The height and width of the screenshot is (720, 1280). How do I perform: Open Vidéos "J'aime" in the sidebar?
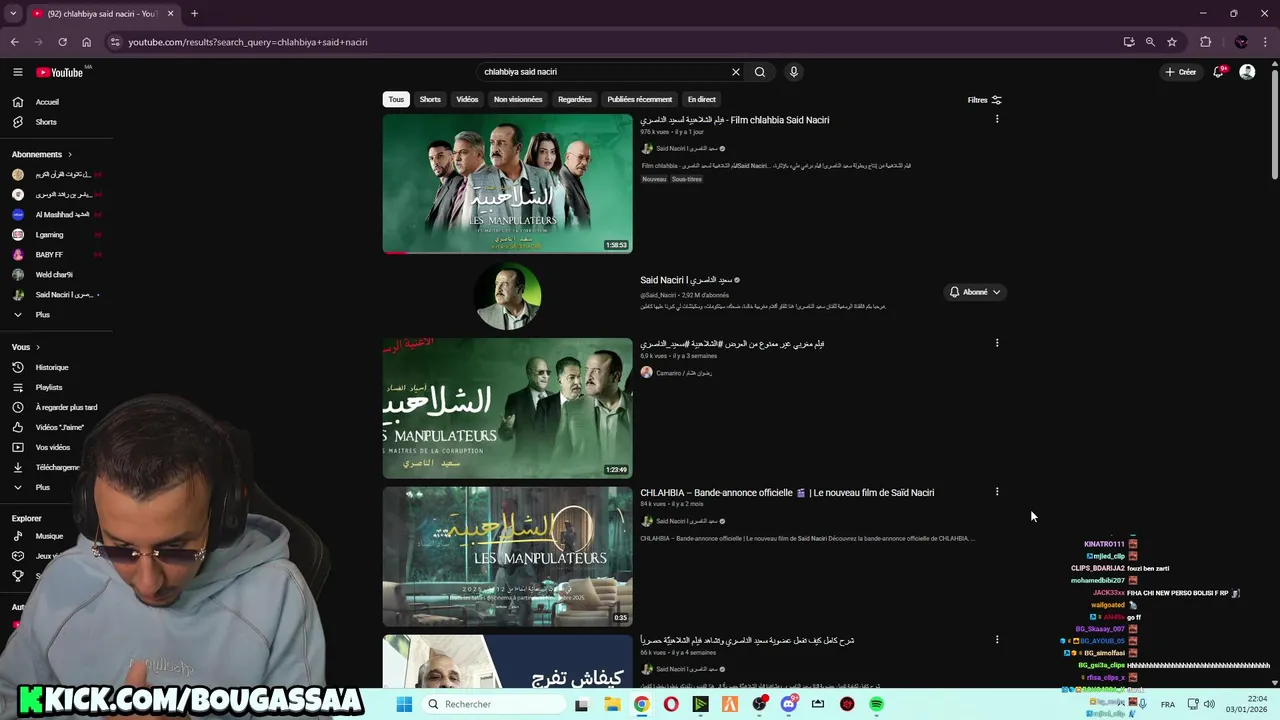[x=59, y=427]
